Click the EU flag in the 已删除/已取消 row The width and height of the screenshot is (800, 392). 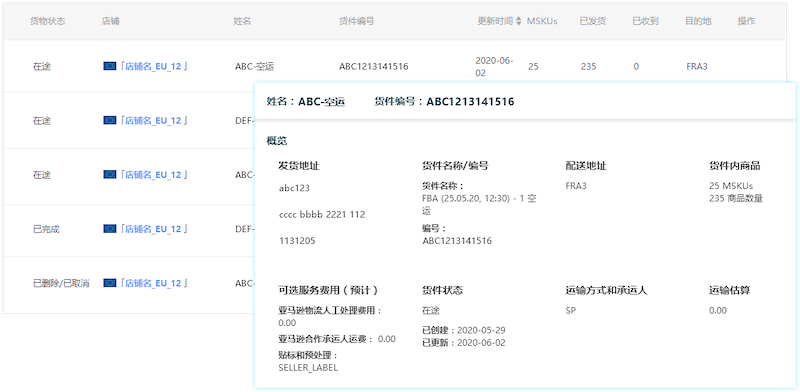coord(109,283)
